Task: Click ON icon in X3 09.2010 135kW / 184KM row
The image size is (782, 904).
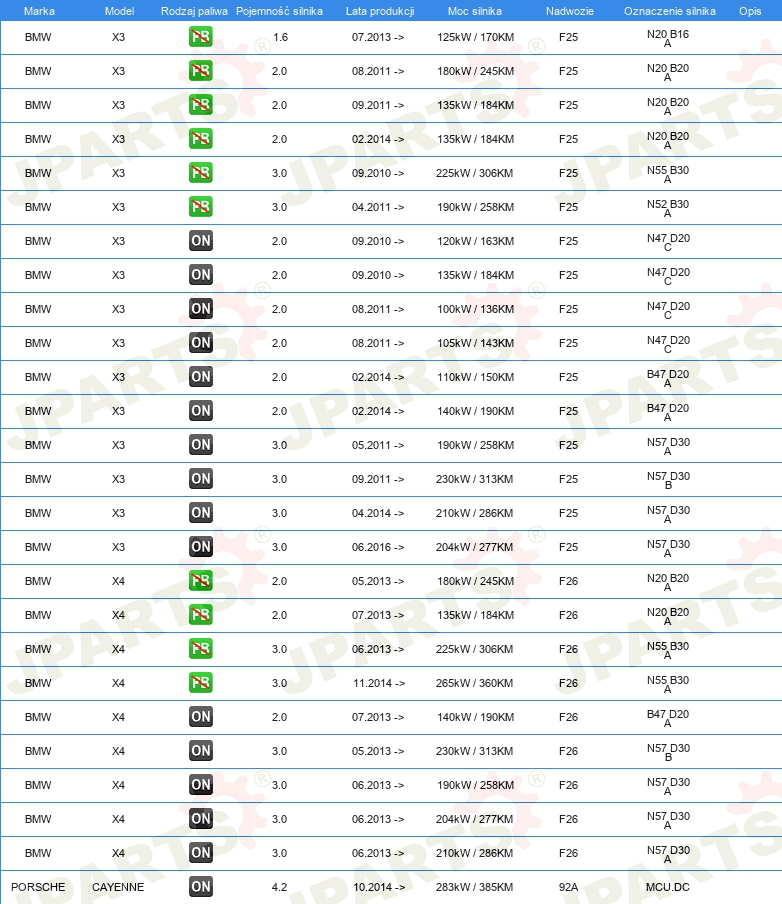Action: click(201, 275)
